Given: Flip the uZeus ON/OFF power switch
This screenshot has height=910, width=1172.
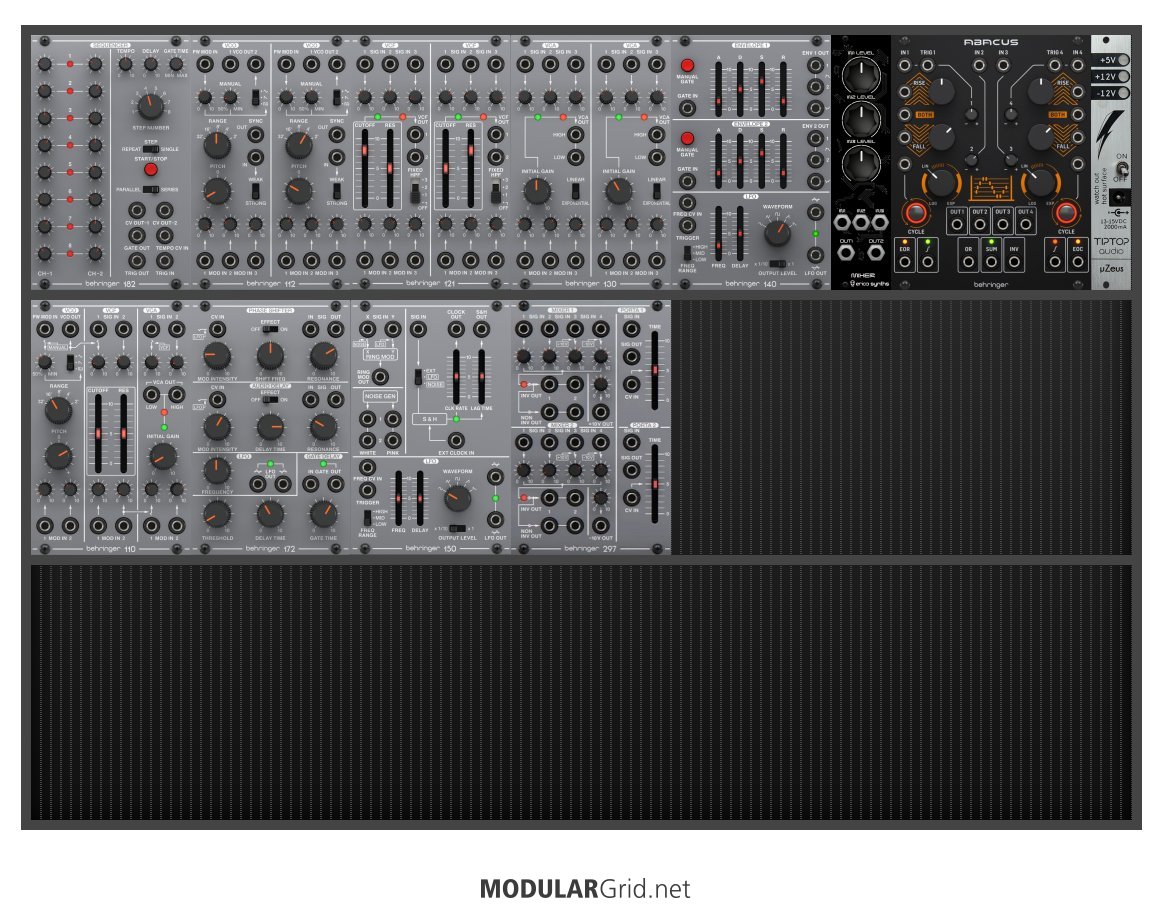Looking at the screenshot, I should (1122, 170).
